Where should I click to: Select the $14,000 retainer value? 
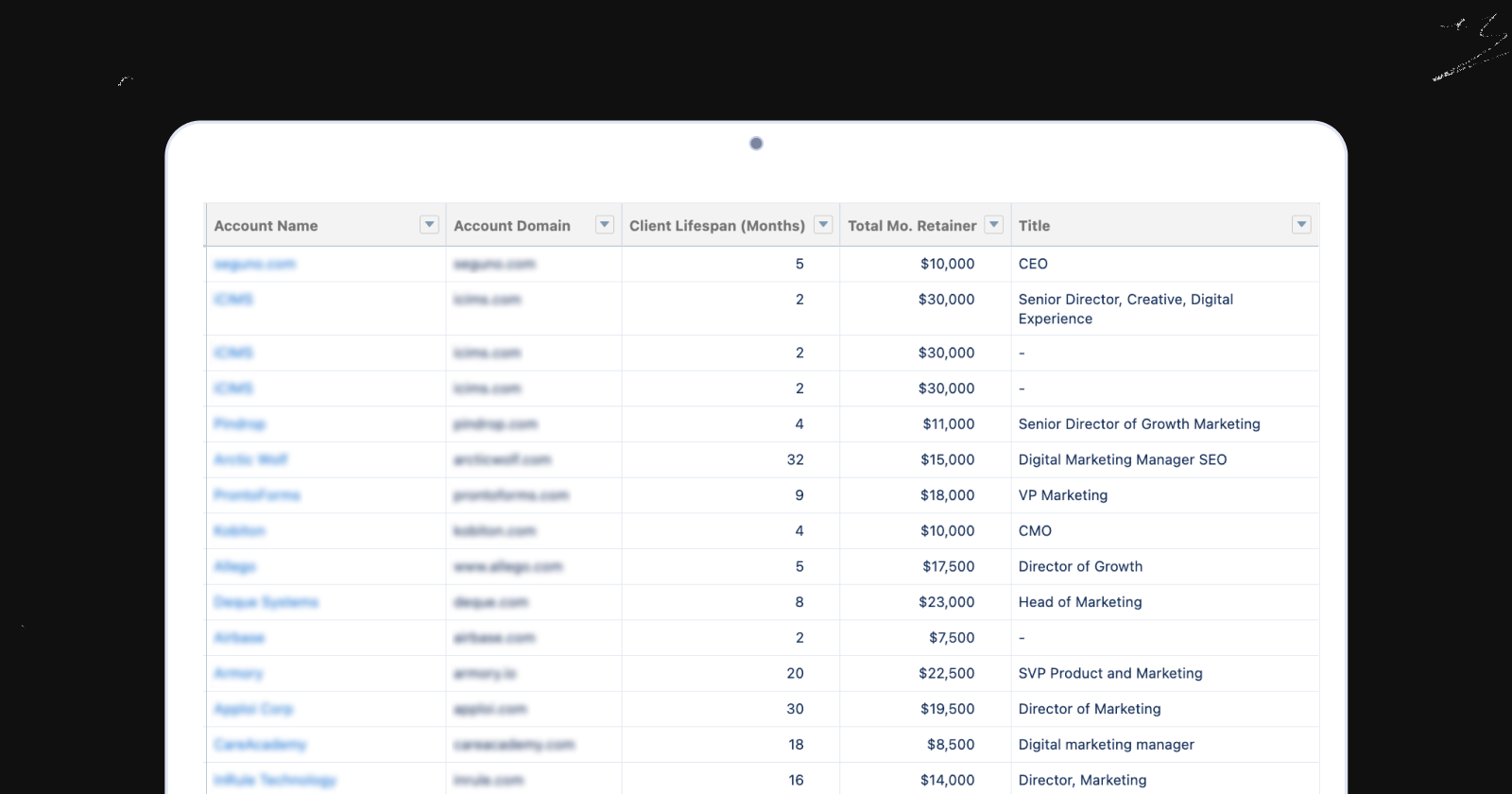tap(948, 780)
